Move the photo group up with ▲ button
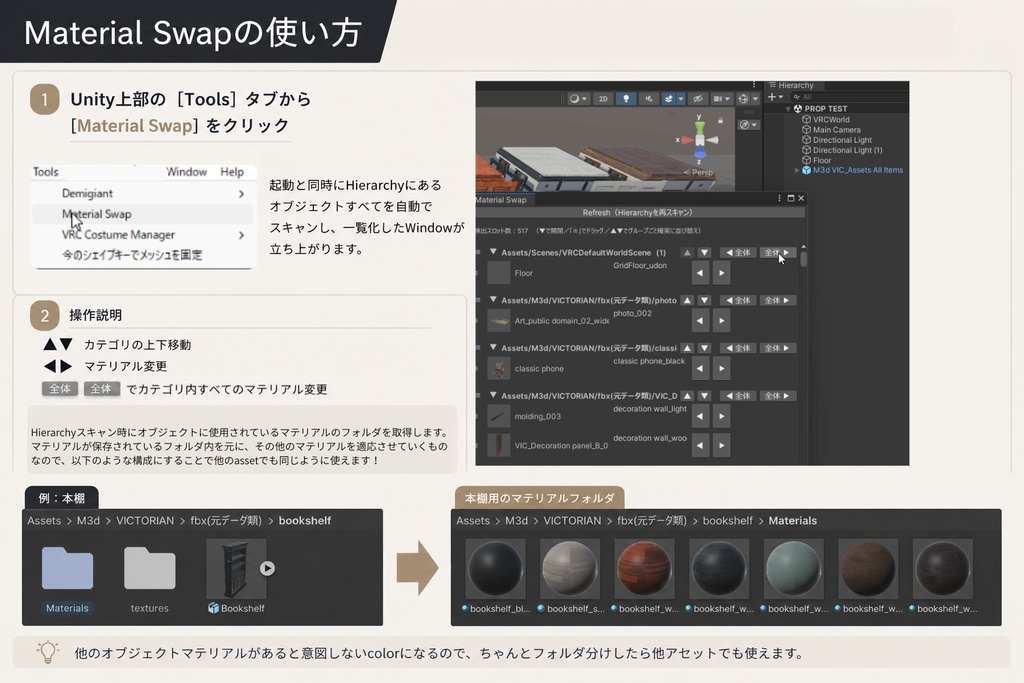Image resolution: width=1024 pixels, height=683 pixels. (x=687, y=300)
